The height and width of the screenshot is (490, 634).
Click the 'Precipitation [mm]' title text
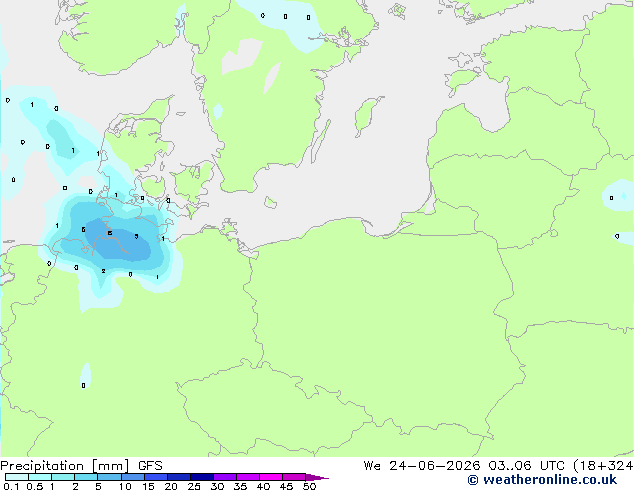tap(65, 466)
